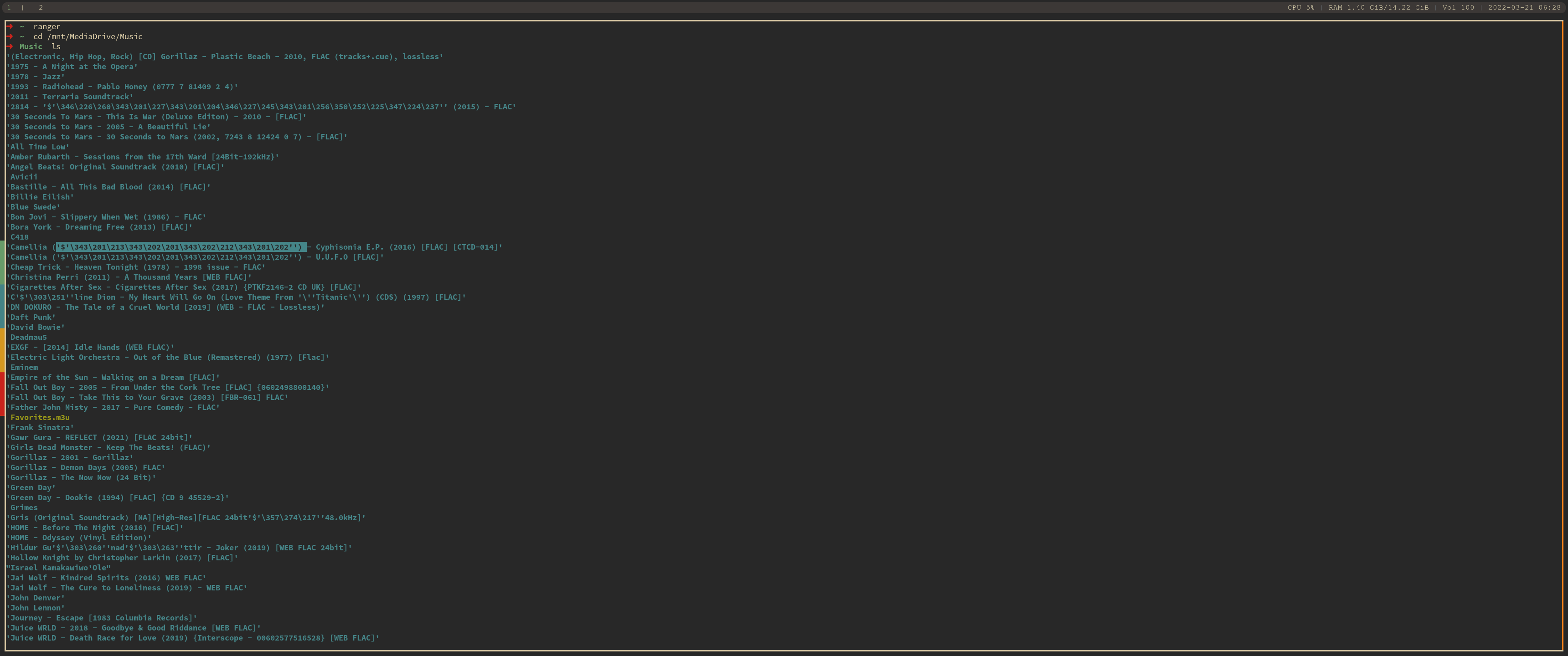
Task: Select 'Bon Jovi - Slippery When Wet'
Action: 107,217
